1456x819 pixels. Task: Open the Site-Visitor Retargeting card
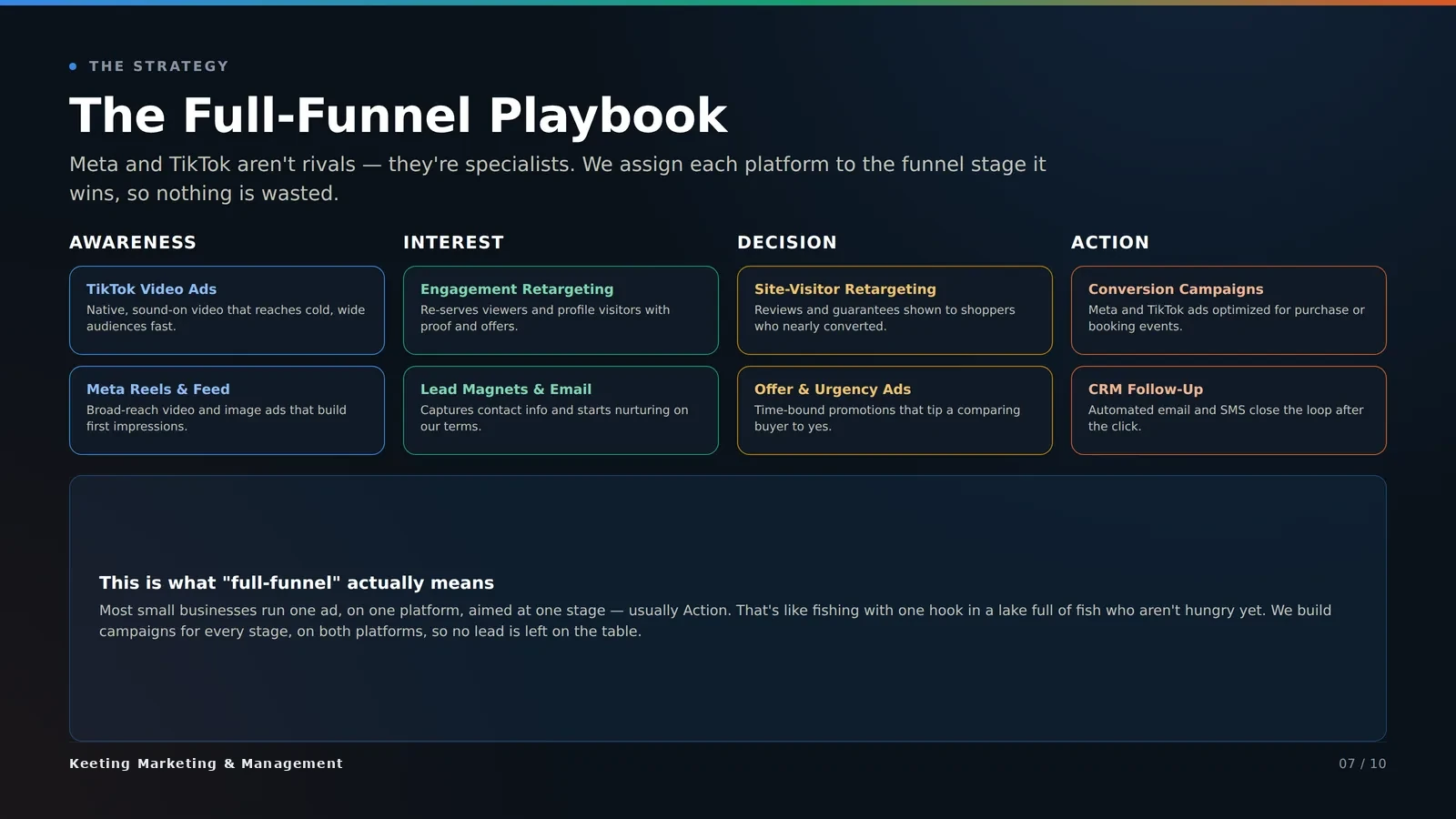pyautogui.click(x=895, y=310)
